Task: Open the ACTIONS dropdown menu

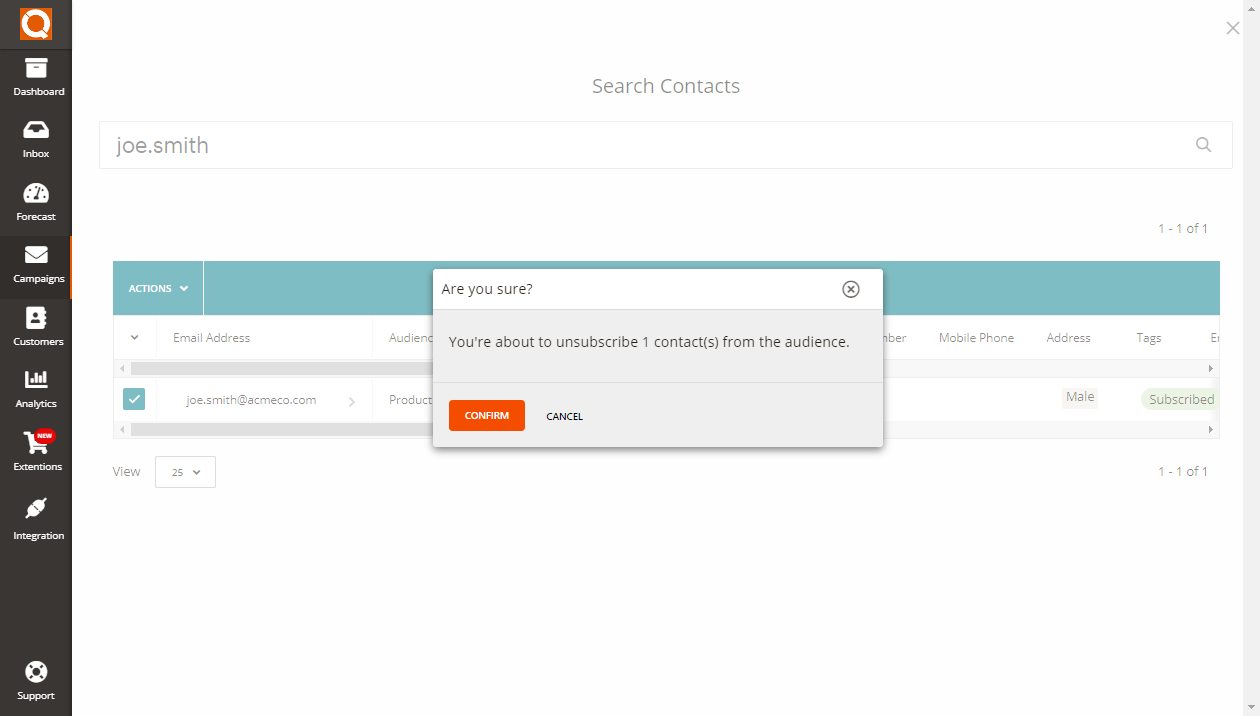Action: click(157, 288)
